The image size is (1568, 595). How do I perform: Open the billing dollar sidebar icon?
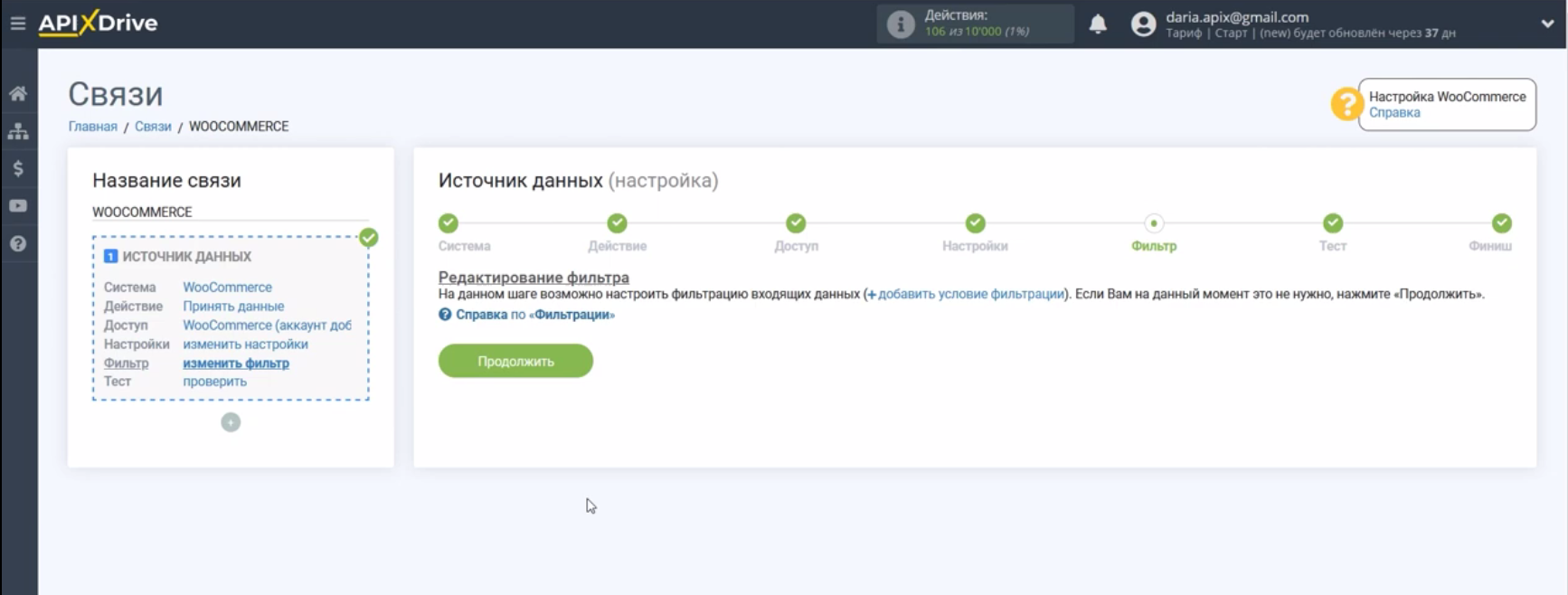pos(18,168)
